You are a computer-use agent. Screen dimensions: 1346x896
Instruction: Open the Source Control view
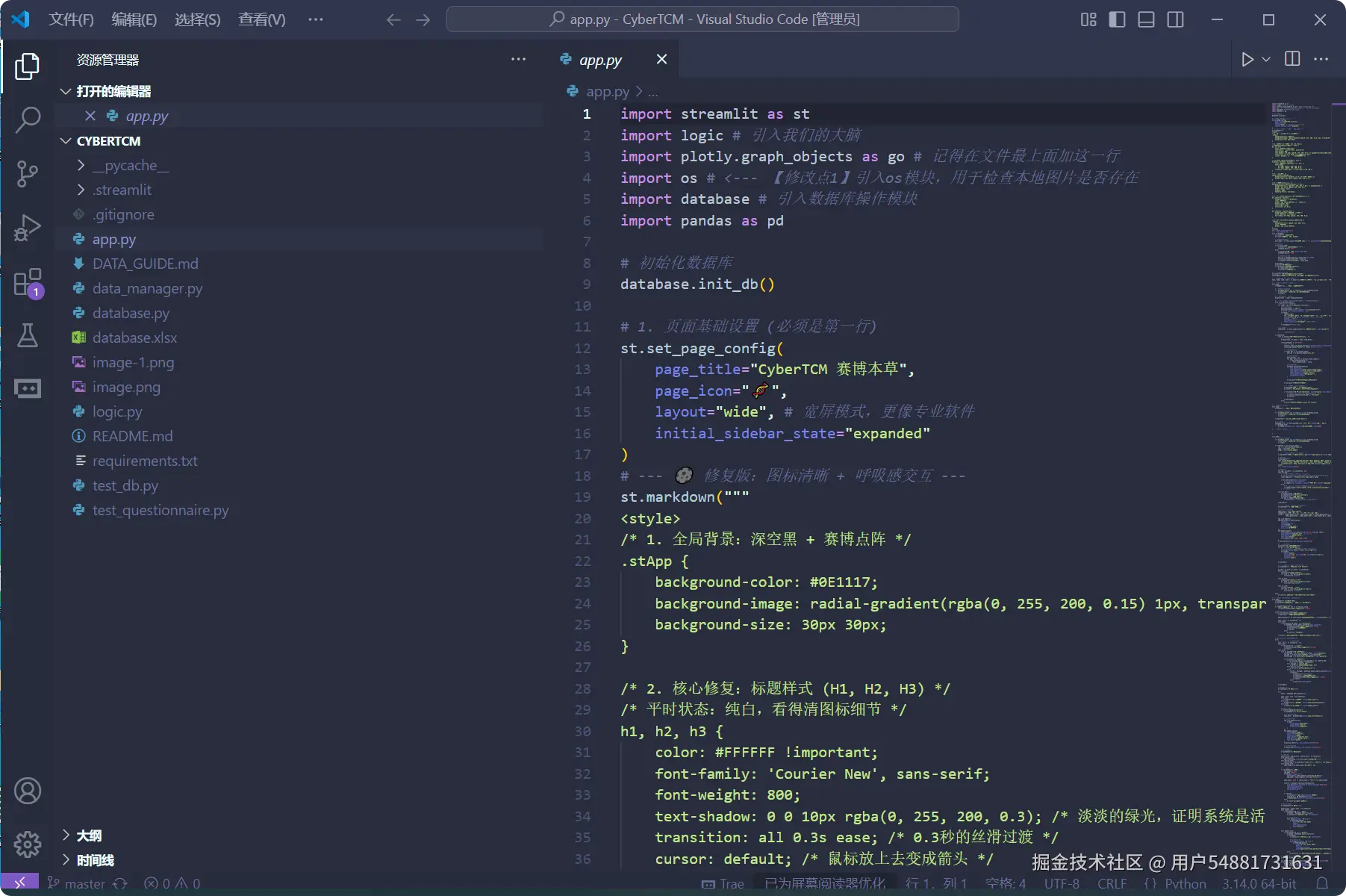pyautogui.click(x=28, y=173)
